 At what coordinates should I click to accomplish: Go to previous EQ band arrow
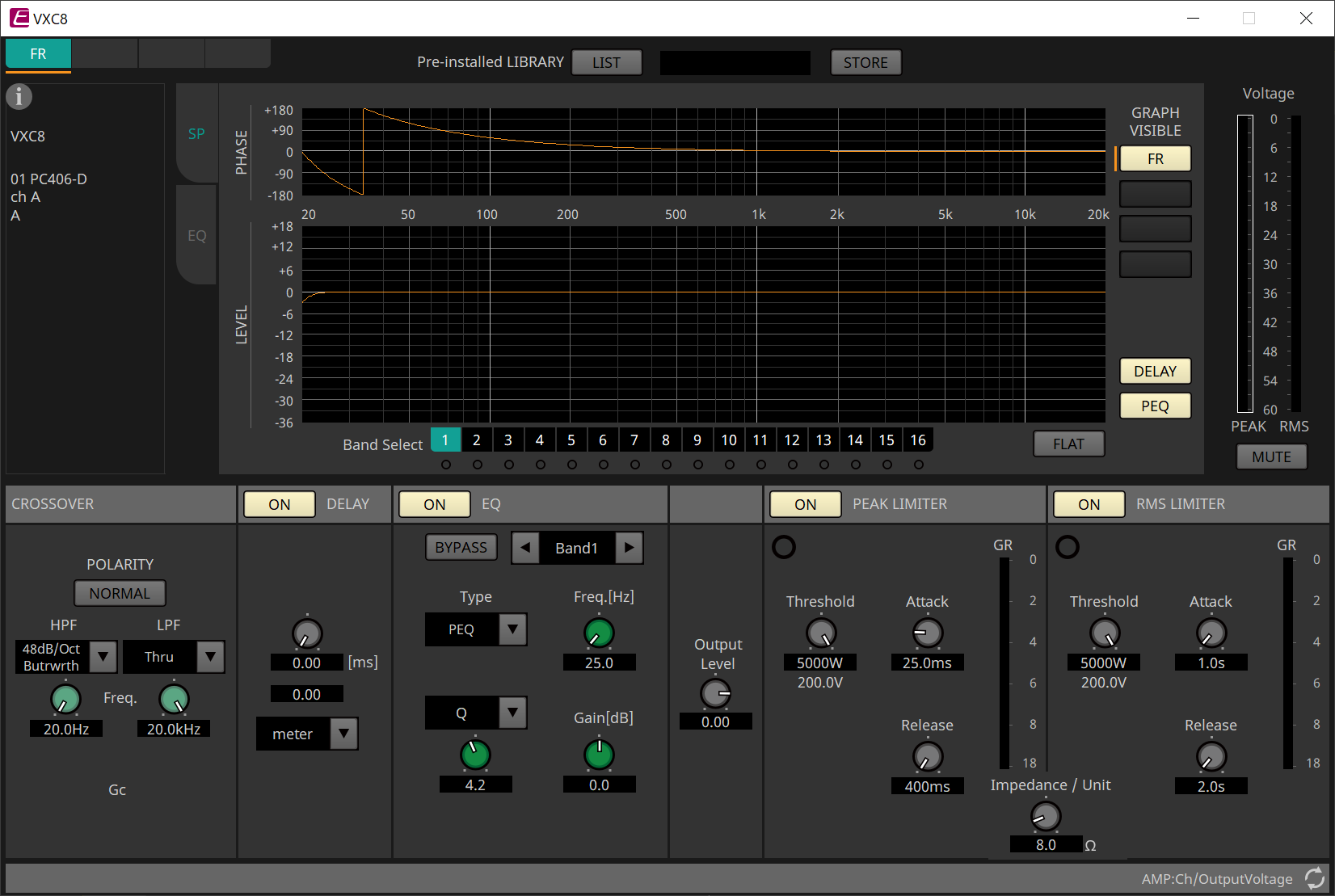tap(525, 548)
